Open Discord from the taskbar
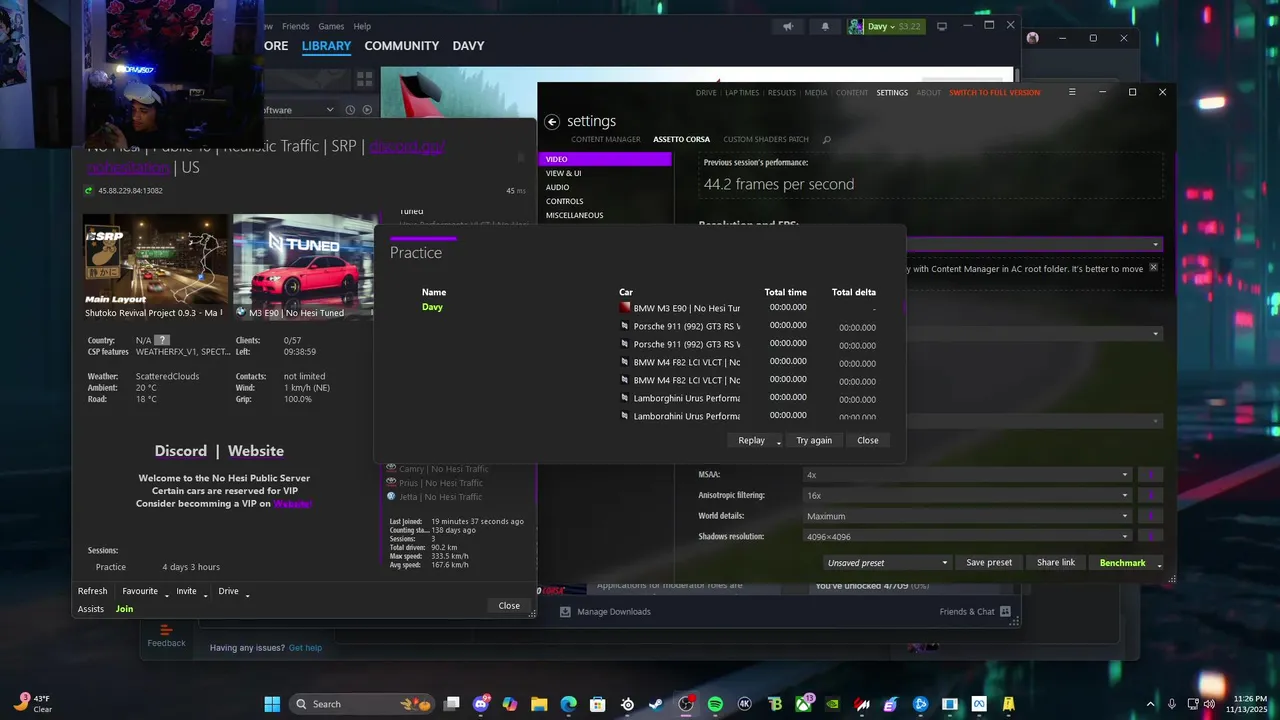Image resolution: width=1280 pixels, height=720 pixels. coord(481,704)
